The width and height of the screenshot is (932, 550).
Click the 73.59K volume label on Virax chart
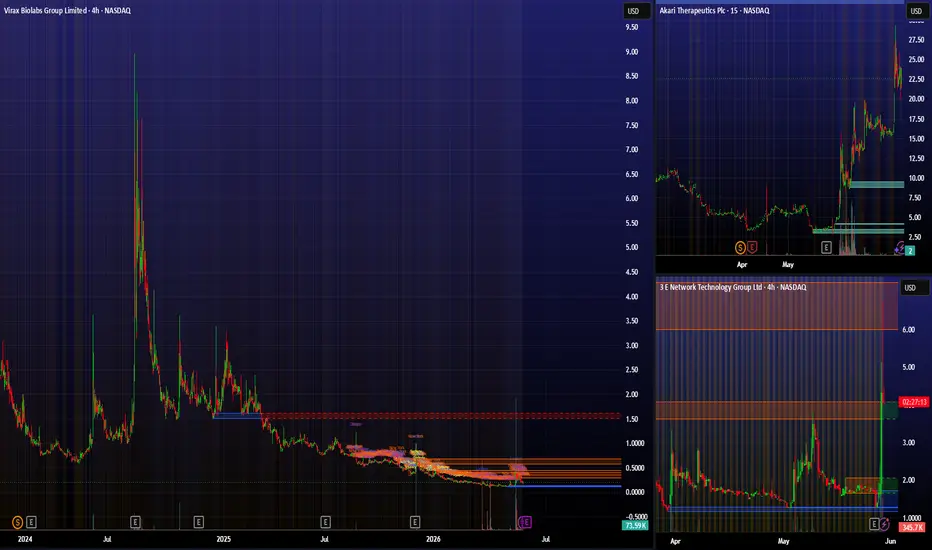pyautogui.click(x=635, y=526)
